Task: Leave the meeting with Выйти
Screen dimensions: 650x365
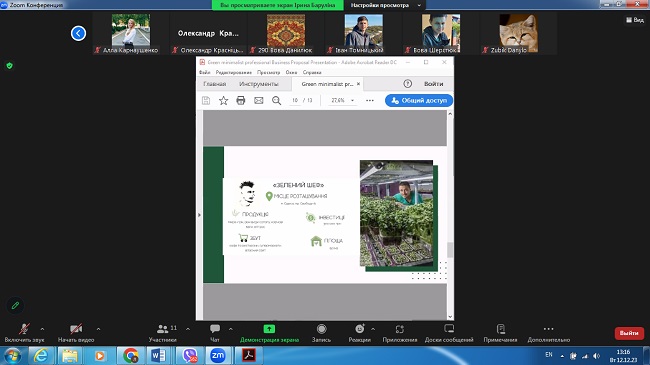Action: pos(629,333)
